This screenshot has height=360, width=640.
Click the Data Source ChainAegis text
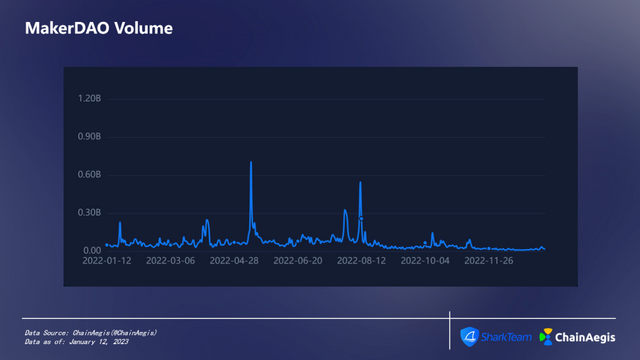tap(91, 333)
